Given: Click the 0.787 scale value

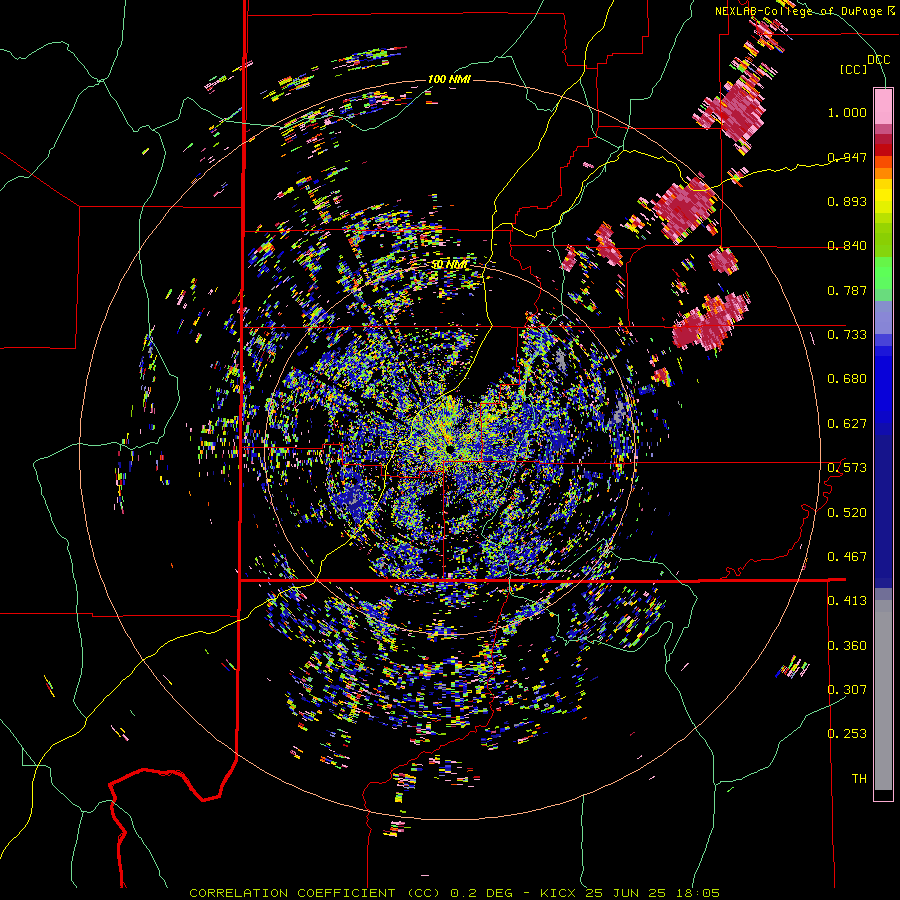Looking at the screenshot, I should 847,290.
